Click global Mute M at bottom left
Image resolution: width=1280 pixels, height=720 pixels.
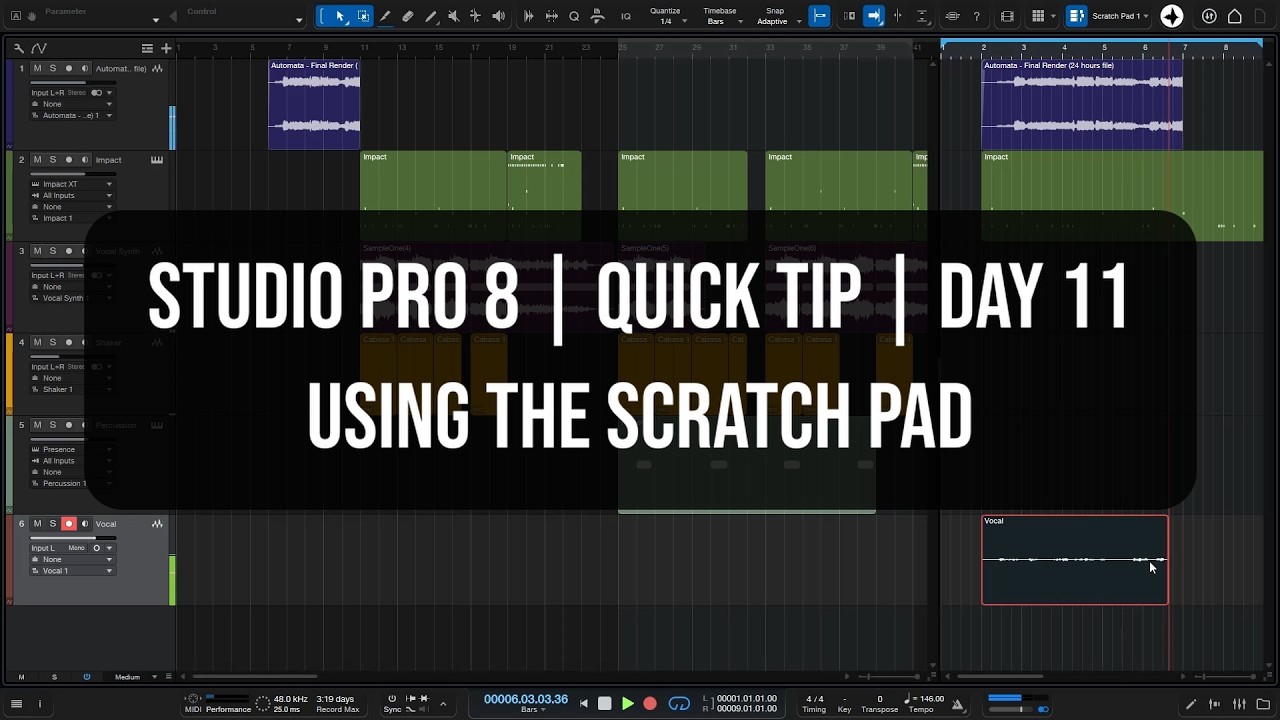(21, 677)
